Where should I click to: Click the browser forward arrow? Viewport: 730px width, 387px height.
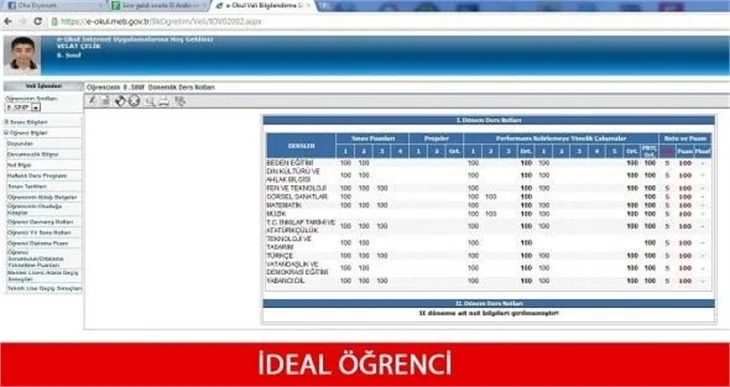click(x=23, y=21)
